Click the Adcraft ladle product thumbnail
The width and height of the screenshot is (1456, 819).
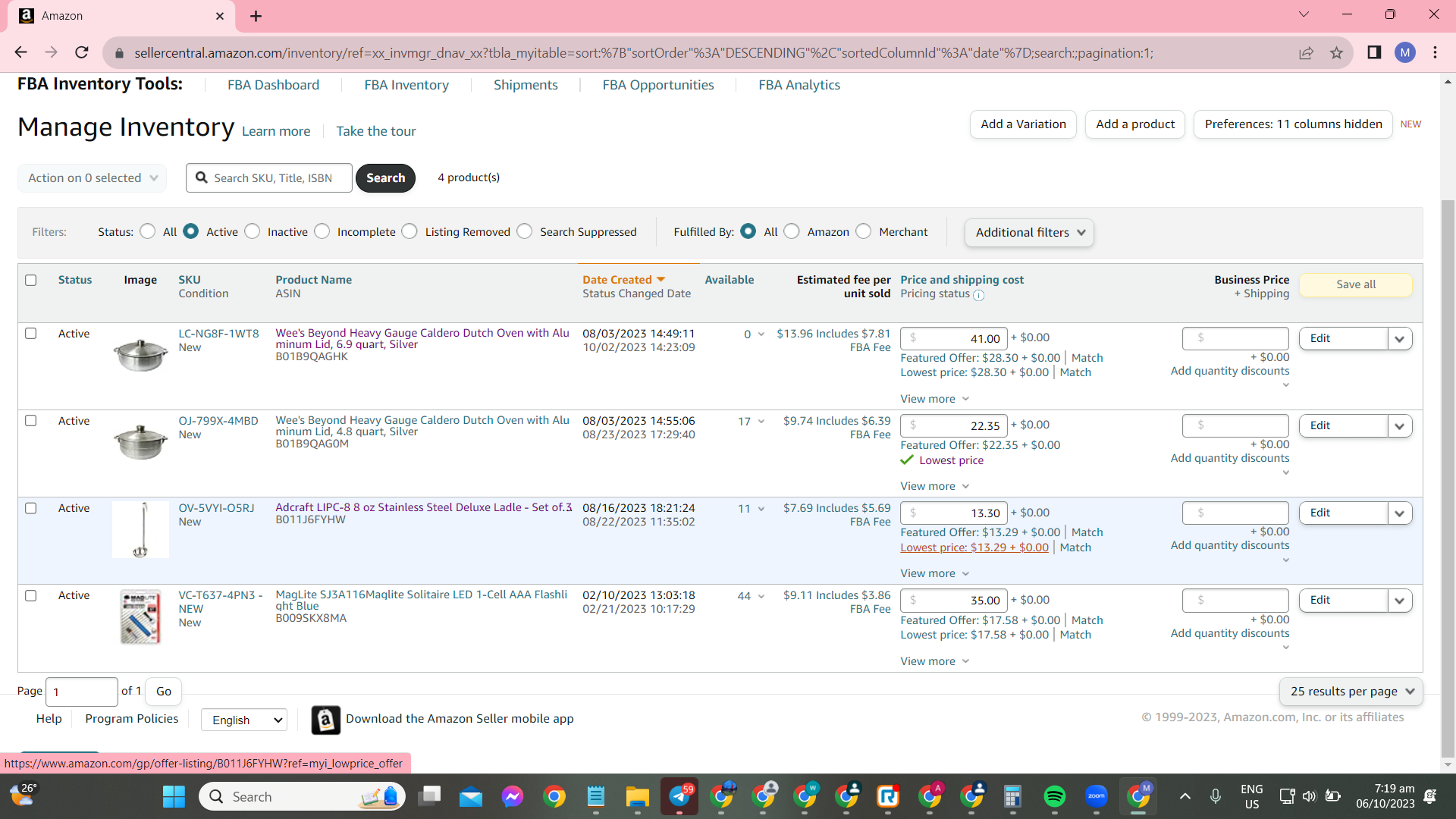point(140,530)
